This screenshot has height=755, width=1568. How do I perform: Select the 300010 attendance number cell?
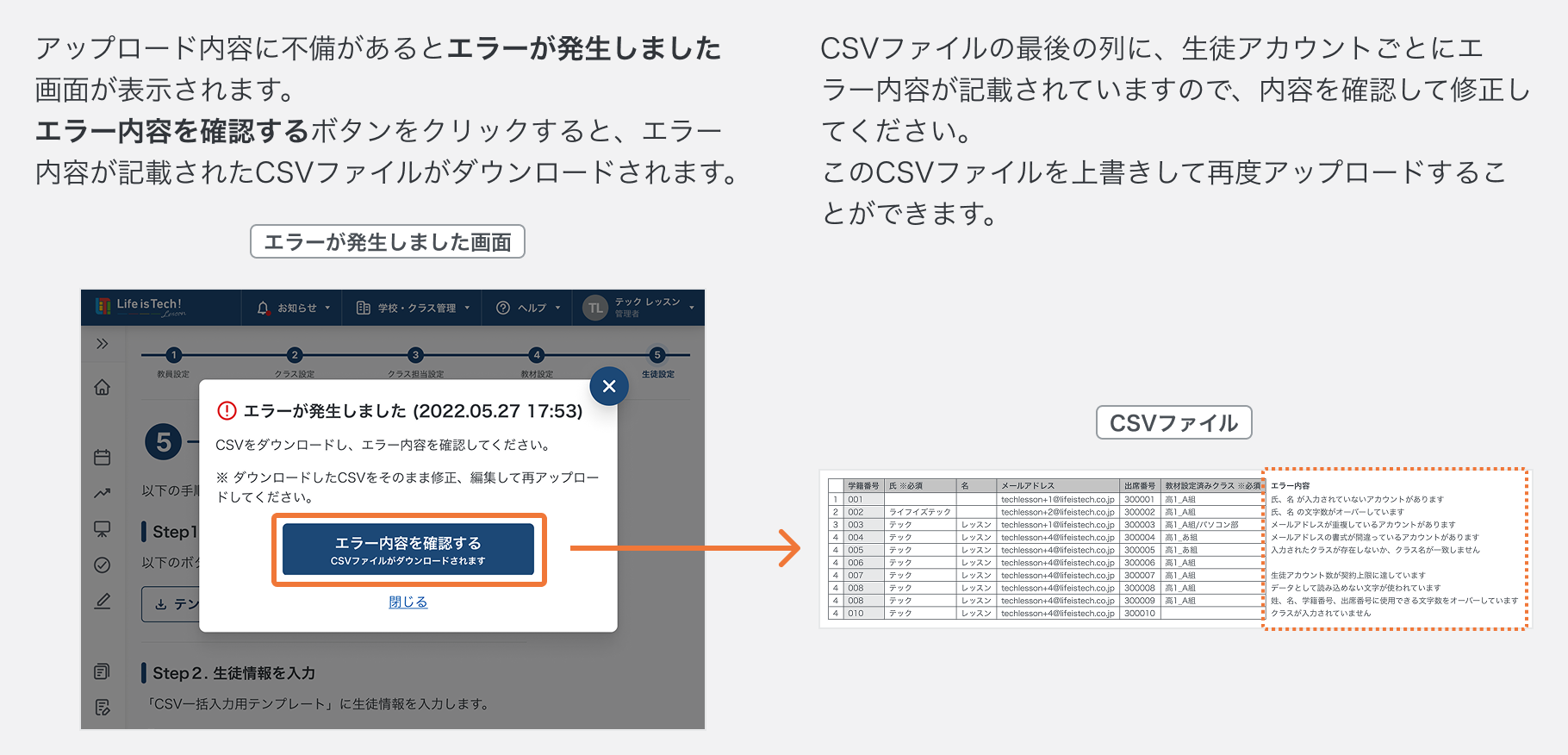(x=1140, y=614)
